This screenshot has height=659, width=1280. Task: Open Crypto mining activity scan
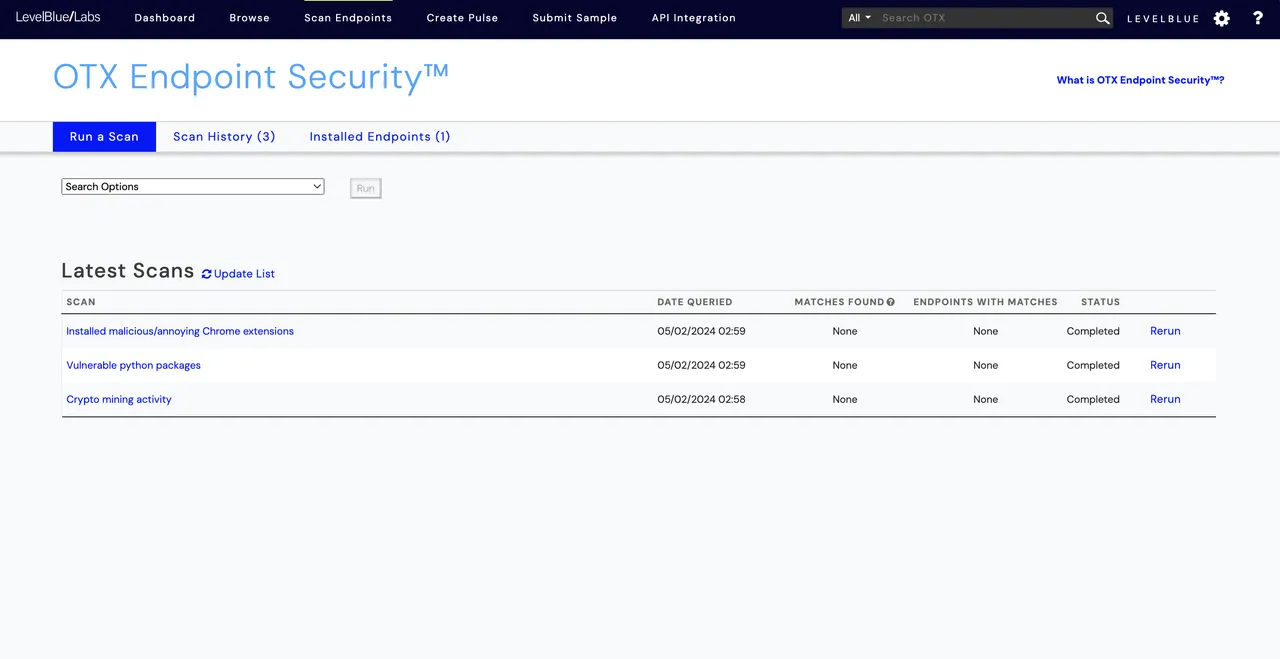click(x=119, y=399)
